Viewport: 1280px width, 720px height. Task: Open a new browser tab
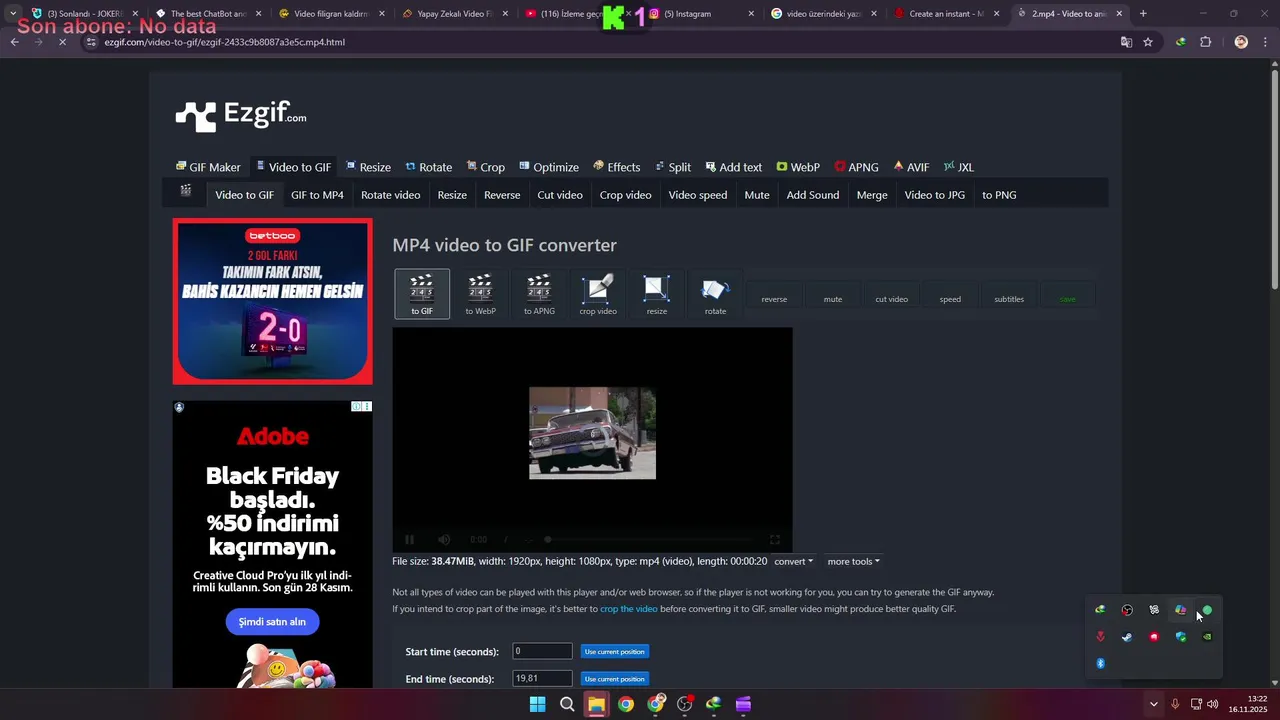coord(1143,14)
